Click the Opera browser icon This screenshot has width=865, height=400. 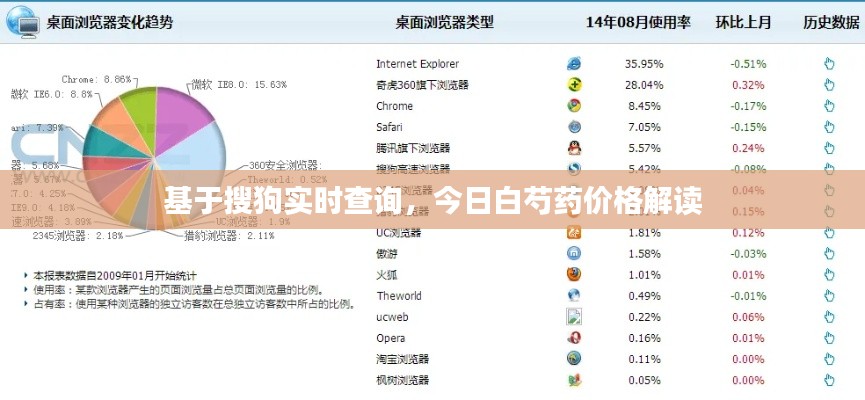click(x=574, y=337)
